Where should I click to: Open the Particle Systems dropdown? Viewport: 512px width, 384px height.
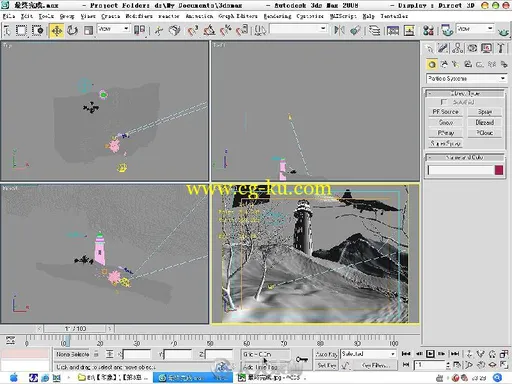466,79
